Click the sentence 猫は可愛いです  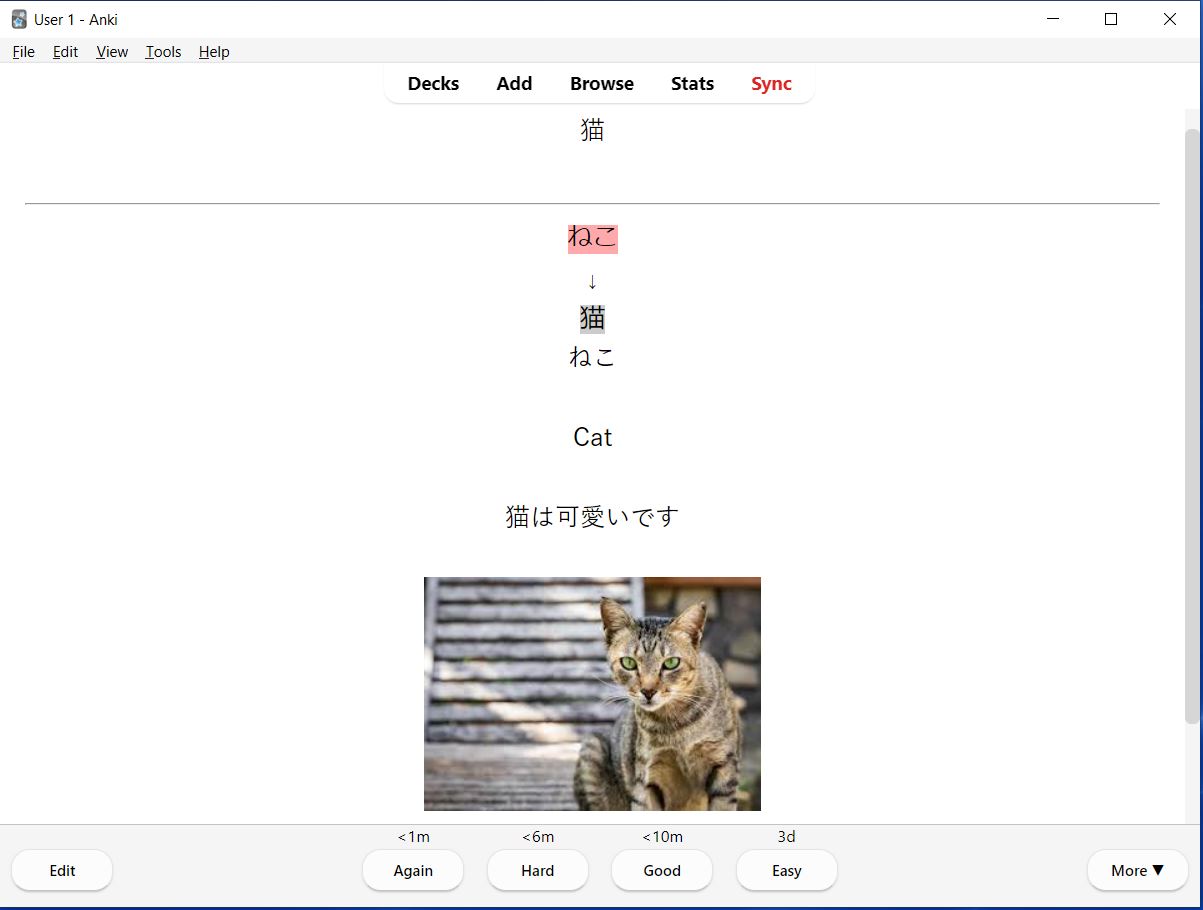[x=592, y=517]
